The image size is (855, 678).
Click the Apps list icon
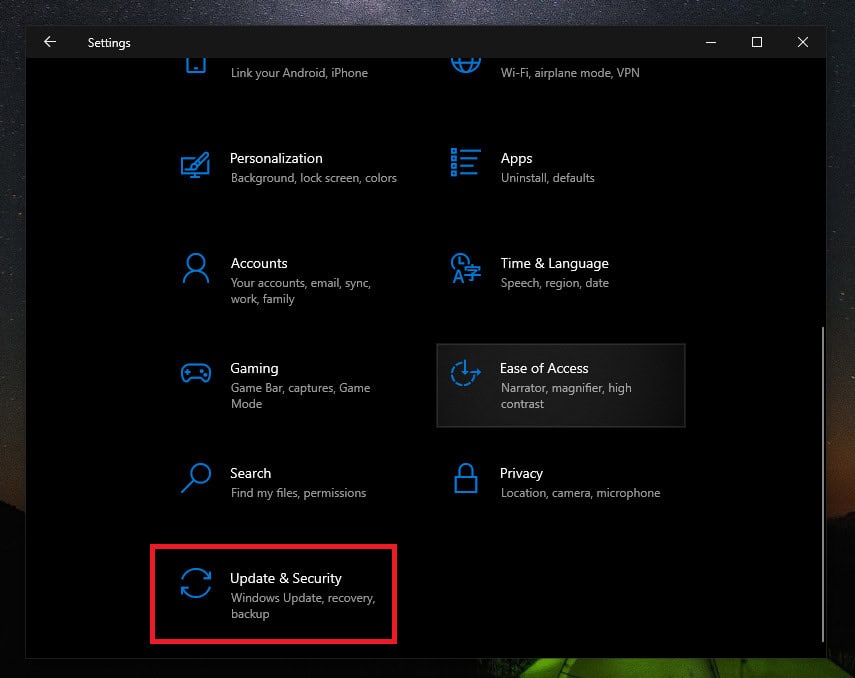(466, 163)
